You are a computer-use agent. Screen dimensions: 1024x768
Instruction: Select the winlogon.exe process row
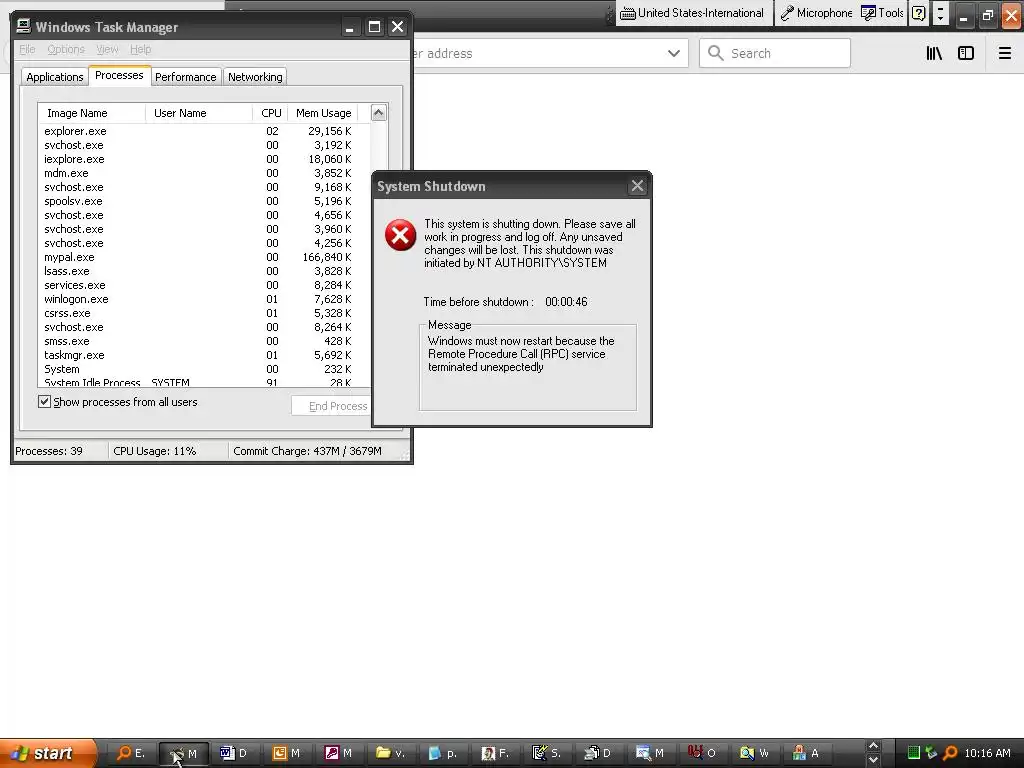point(204,299)
